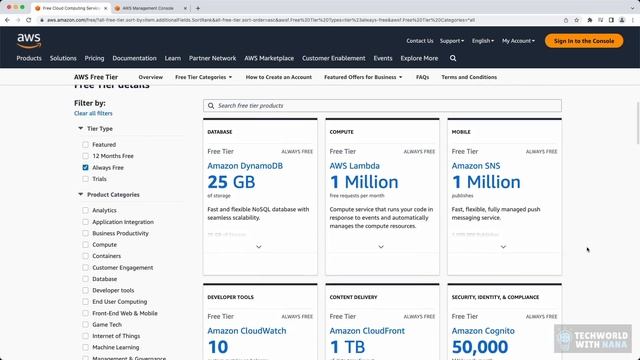Open the Support dropdown menu

(452, 41)
